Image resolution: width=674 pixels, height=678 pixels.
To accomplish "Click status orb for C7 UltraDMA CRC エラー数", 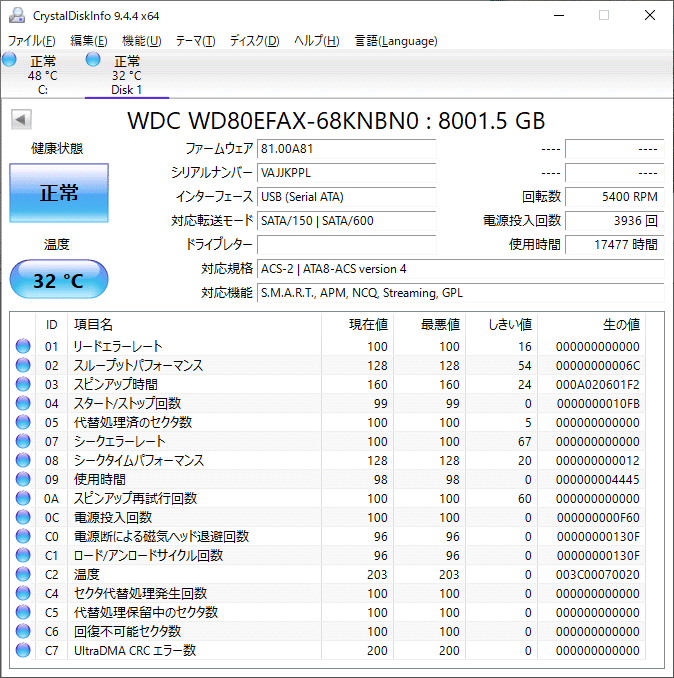I will pyautogui.click(x=23, y=651).
